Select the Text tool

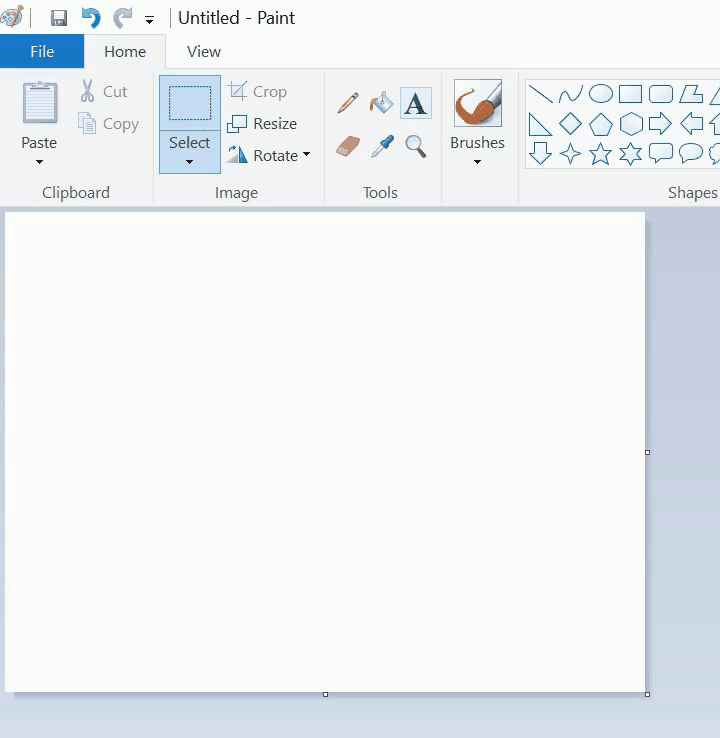click(x=416, y=103)
